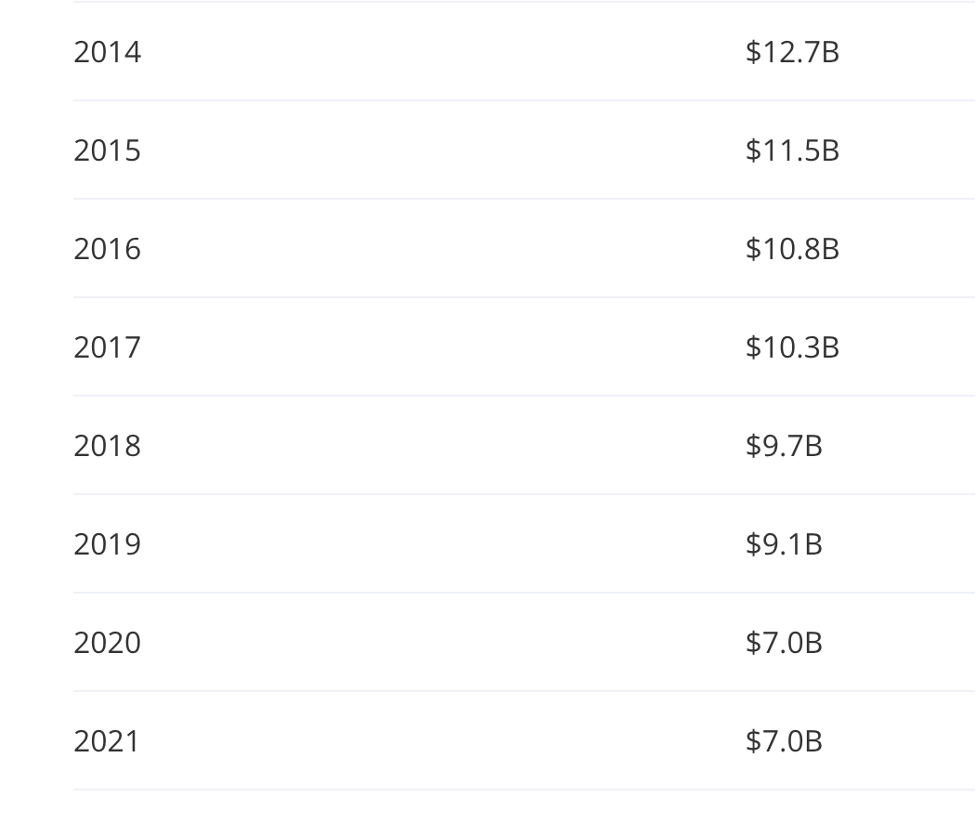Click the 2019 year cell
The width and height of the screenshot is (977, 824).
(x=107, y=545)
